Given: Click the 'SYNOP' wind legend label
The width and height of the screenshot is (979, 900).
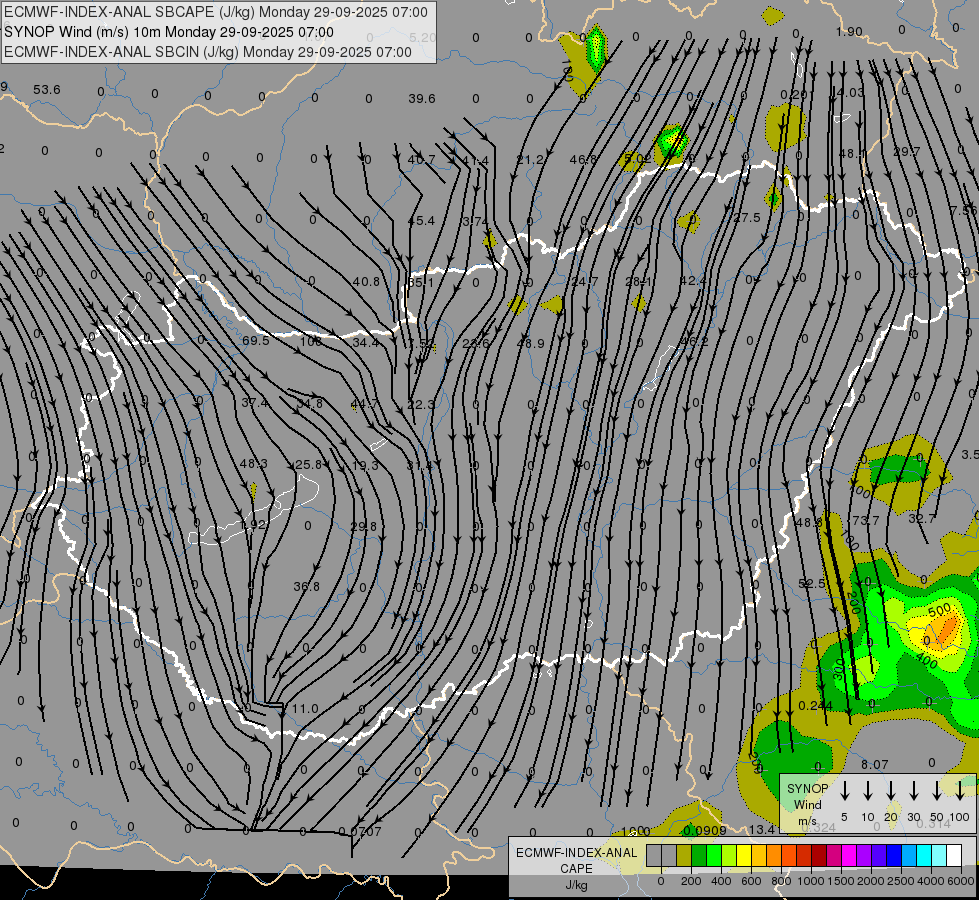Looking at the screenshot, I should point(807,788).
